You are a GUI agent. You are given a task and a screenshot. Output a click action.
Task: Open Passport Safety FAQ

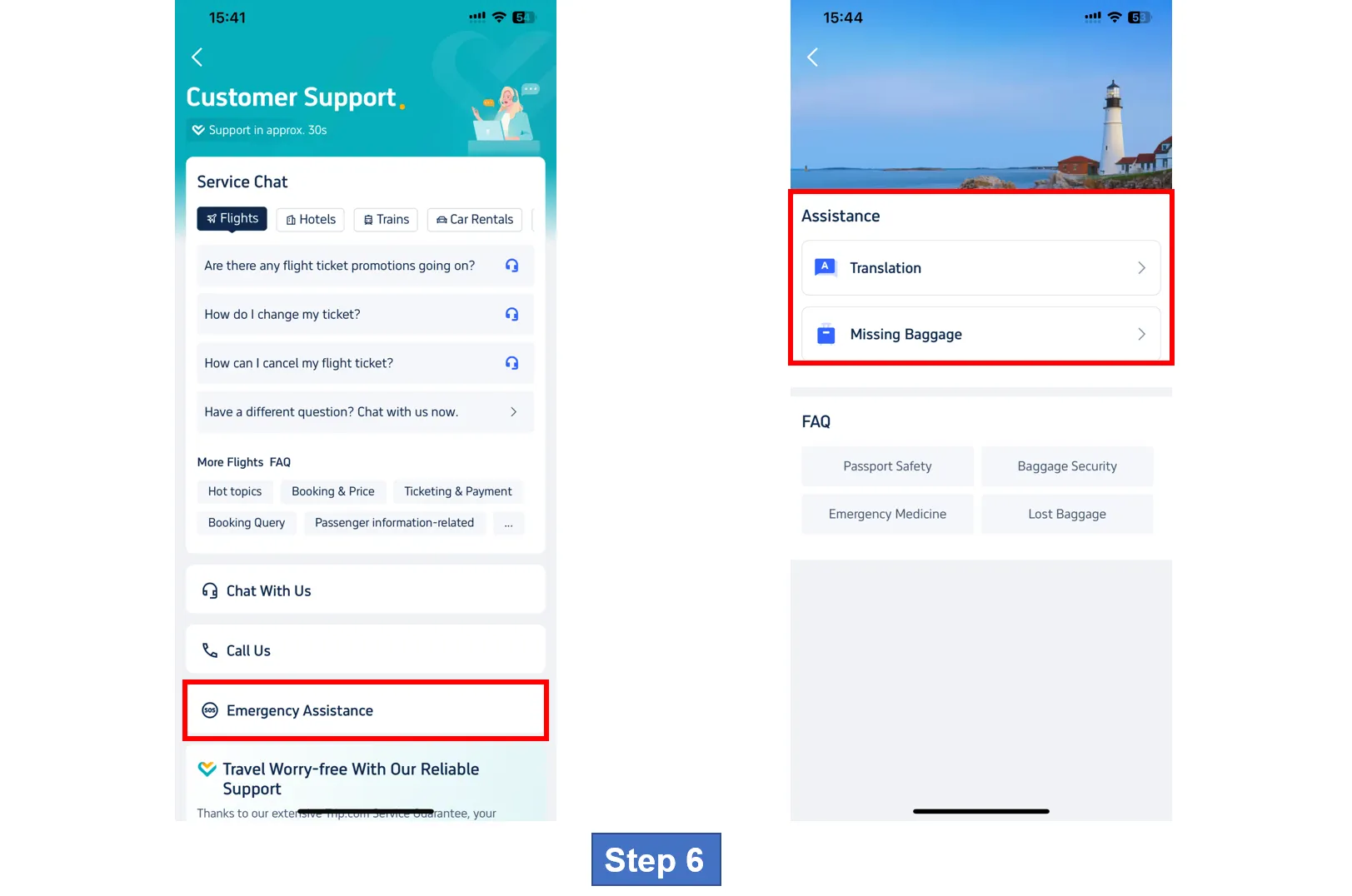tap(887, 466)
